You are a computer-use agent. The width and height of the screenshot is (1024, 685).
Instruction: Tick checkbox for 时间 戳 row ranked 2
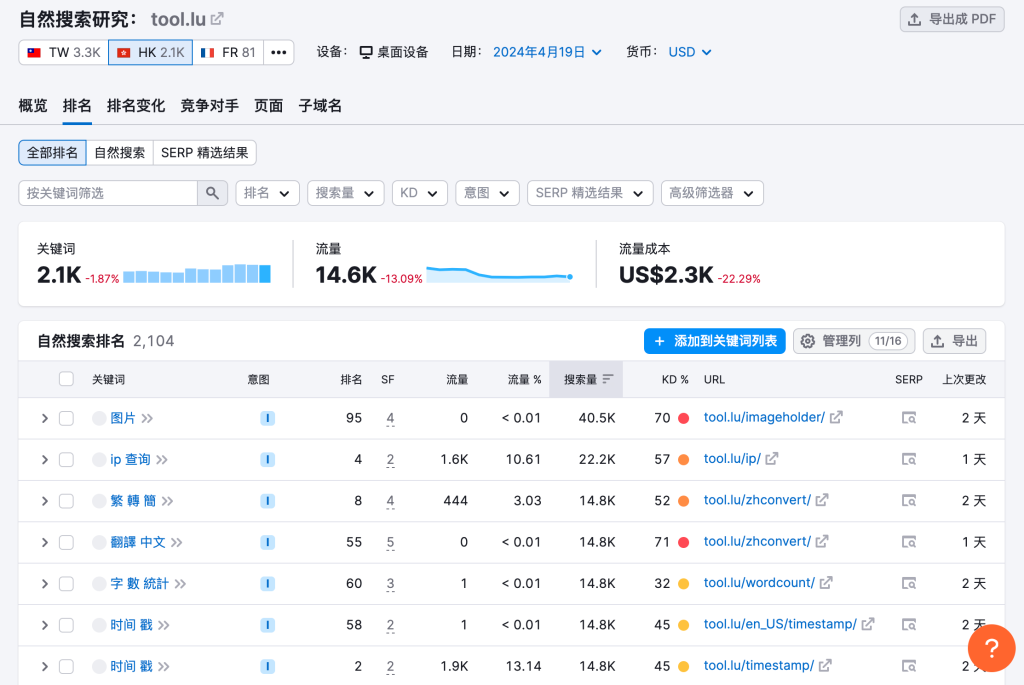point(66,666)
